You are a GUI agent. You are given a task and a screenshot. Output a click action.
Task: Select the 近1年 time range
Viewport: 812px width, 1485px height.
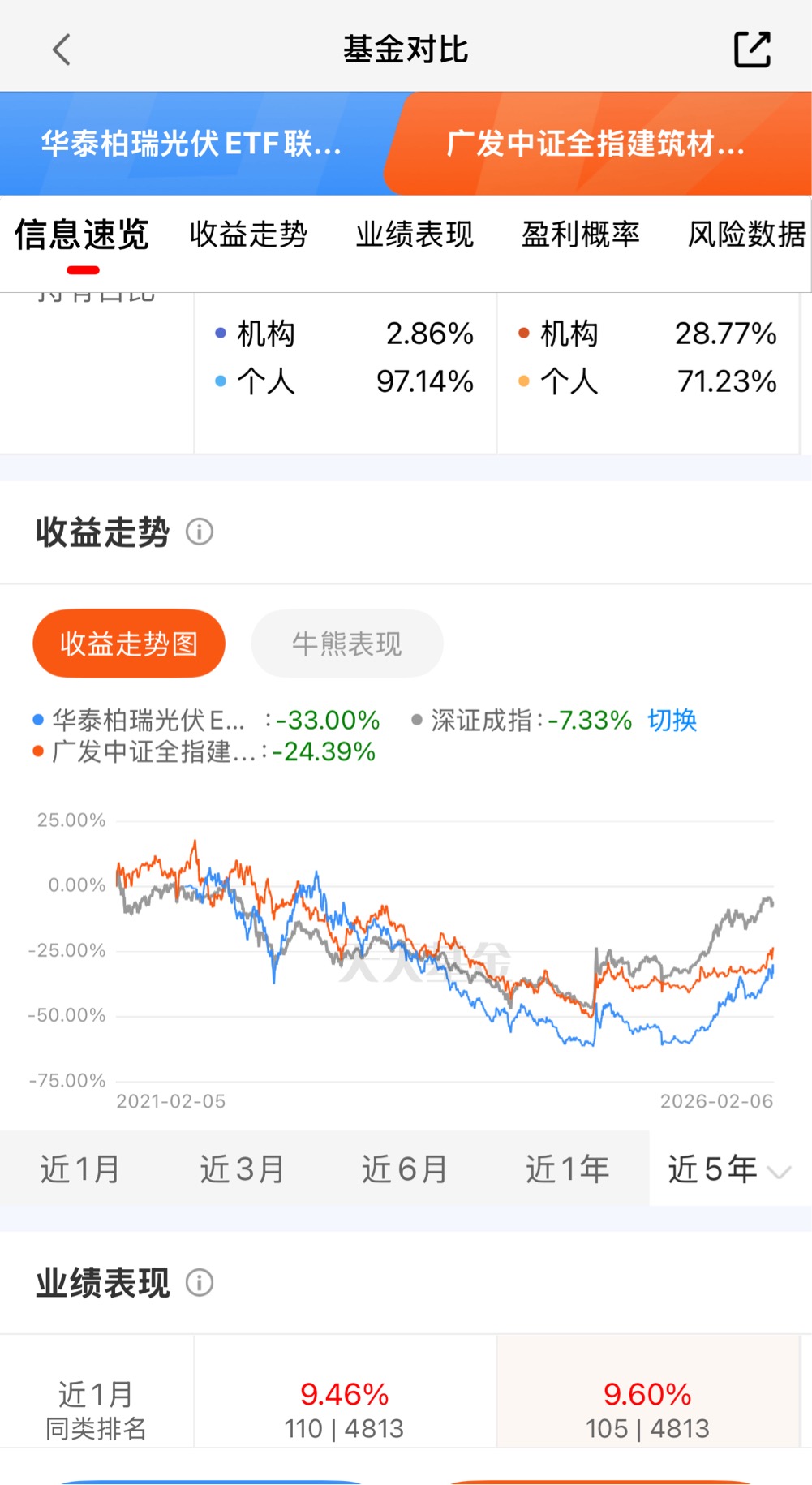point(567,1169)
